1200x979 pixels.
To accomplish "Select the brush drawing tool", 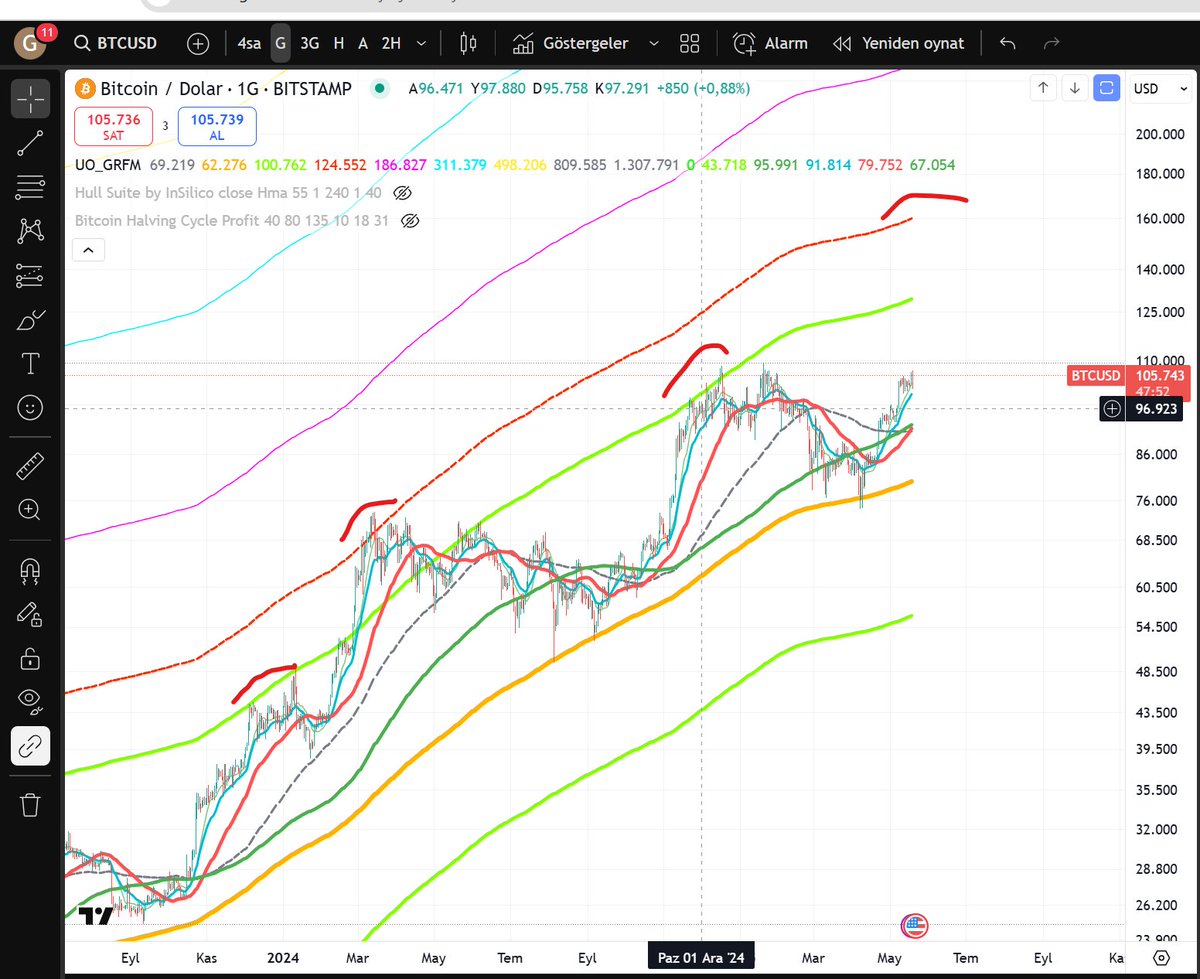I will coord(31,320).
